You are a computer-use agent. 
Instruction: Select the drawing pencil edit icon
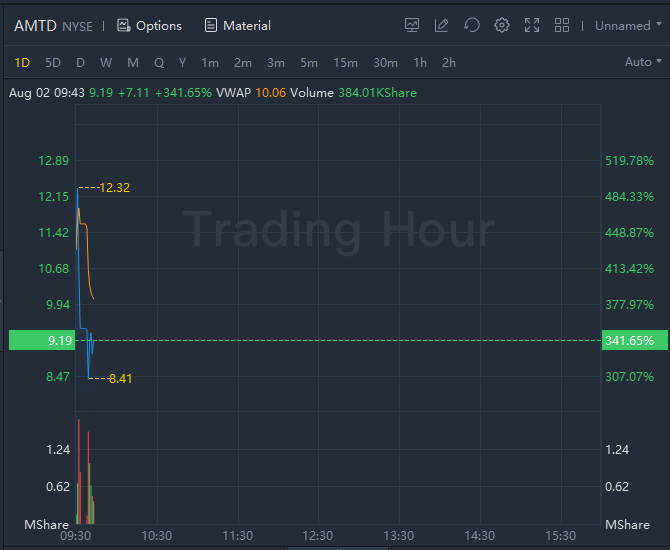pyautogui.click(x=441, y=25)
